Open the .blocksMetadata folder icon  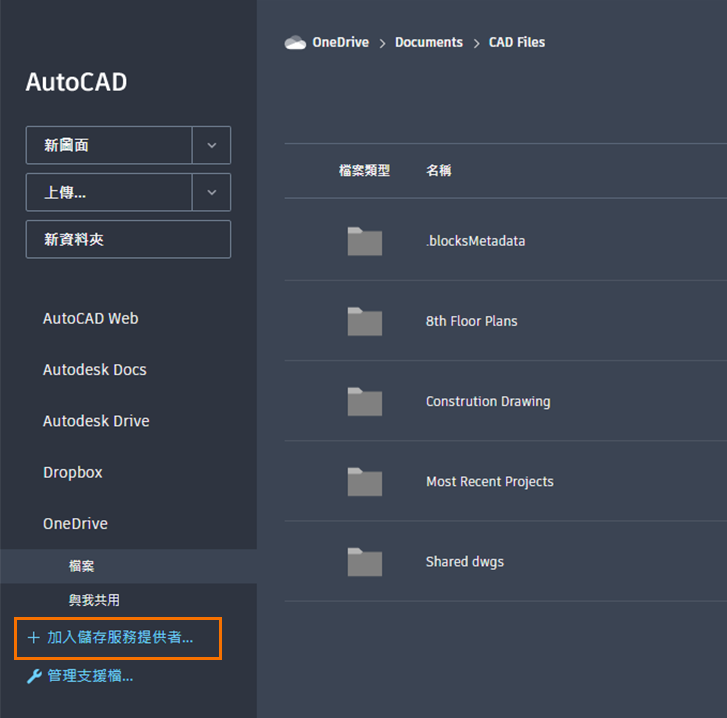(365, 241)
